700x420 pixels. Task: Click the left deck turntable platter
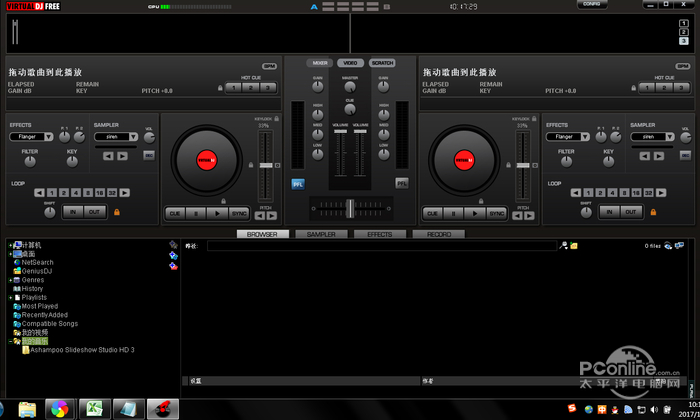click(x=207, y=160)
